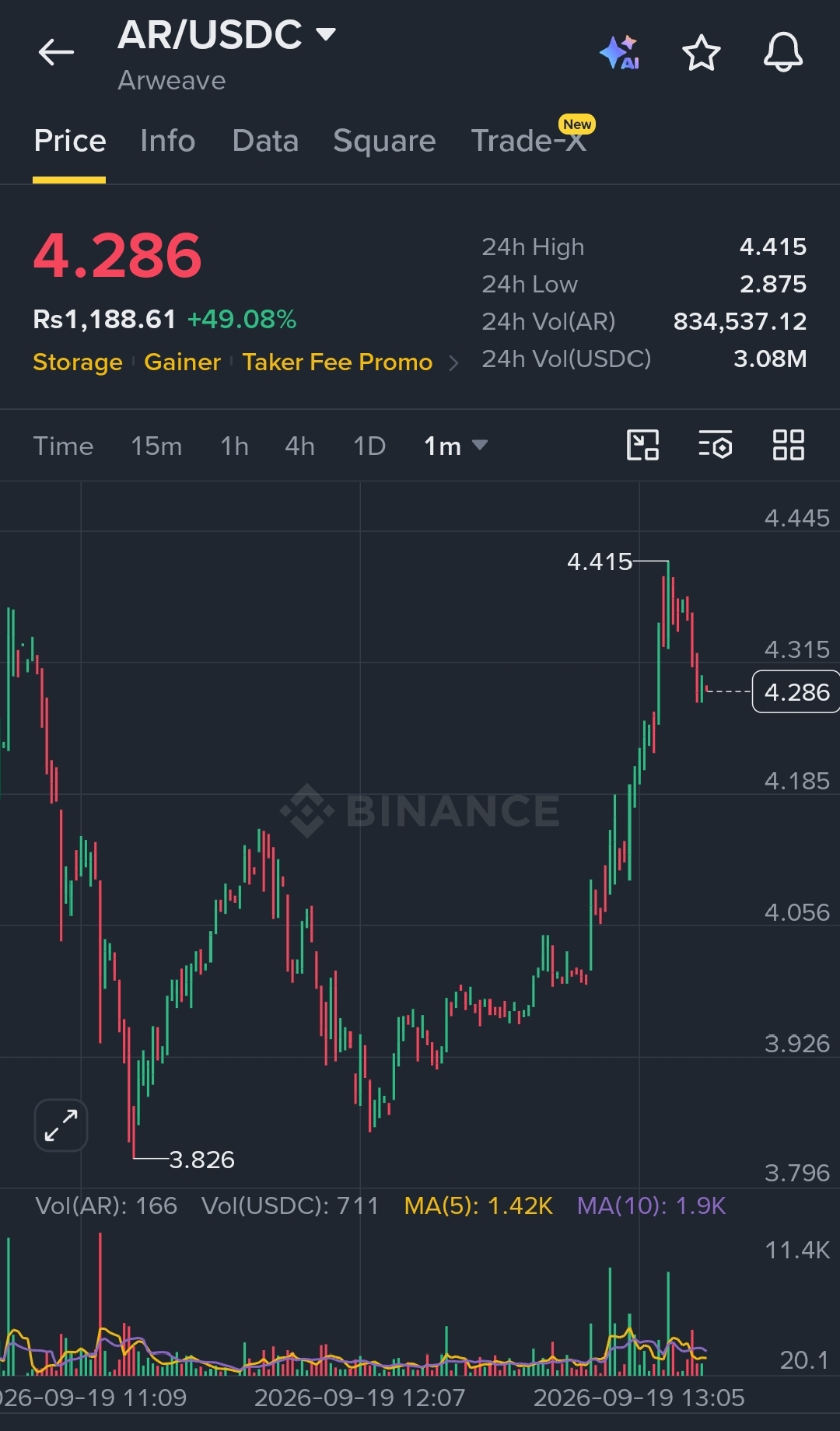Add AR/USDC to favorites with star

point(701,53)
